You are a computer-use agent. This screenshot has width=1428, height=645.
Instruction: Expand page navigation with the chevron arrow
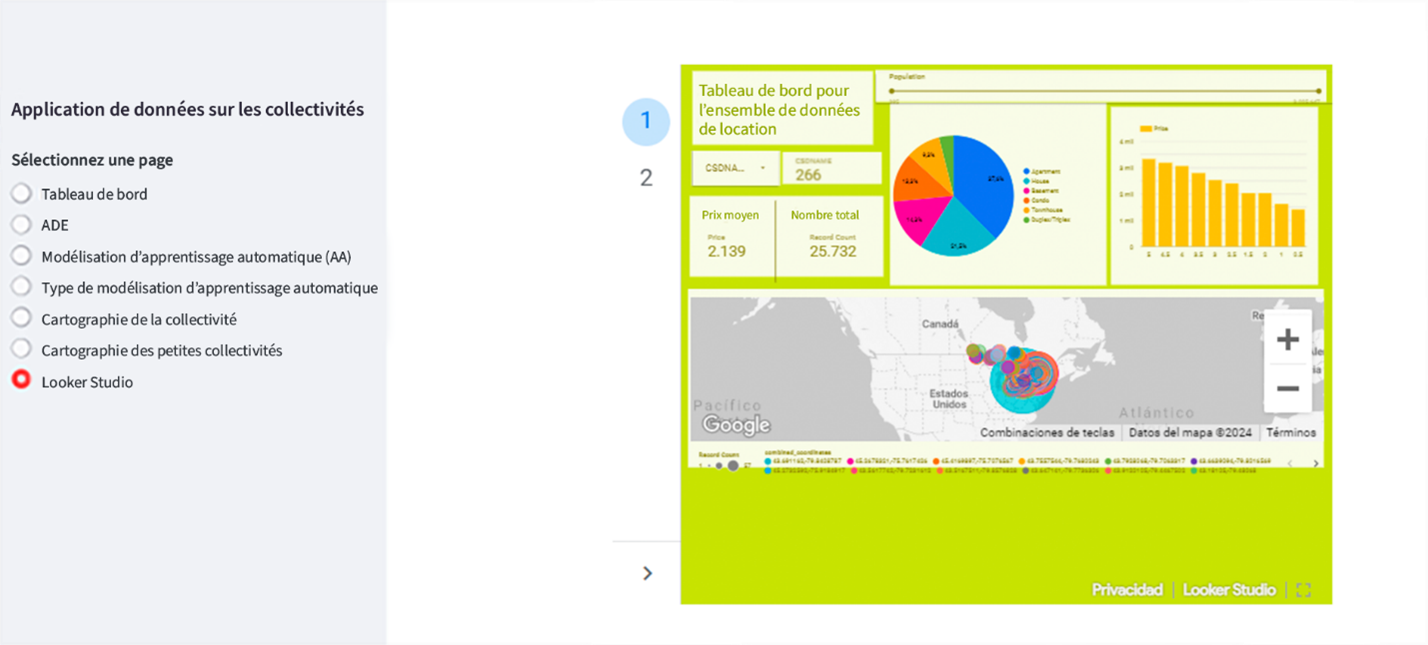(647, 573)
